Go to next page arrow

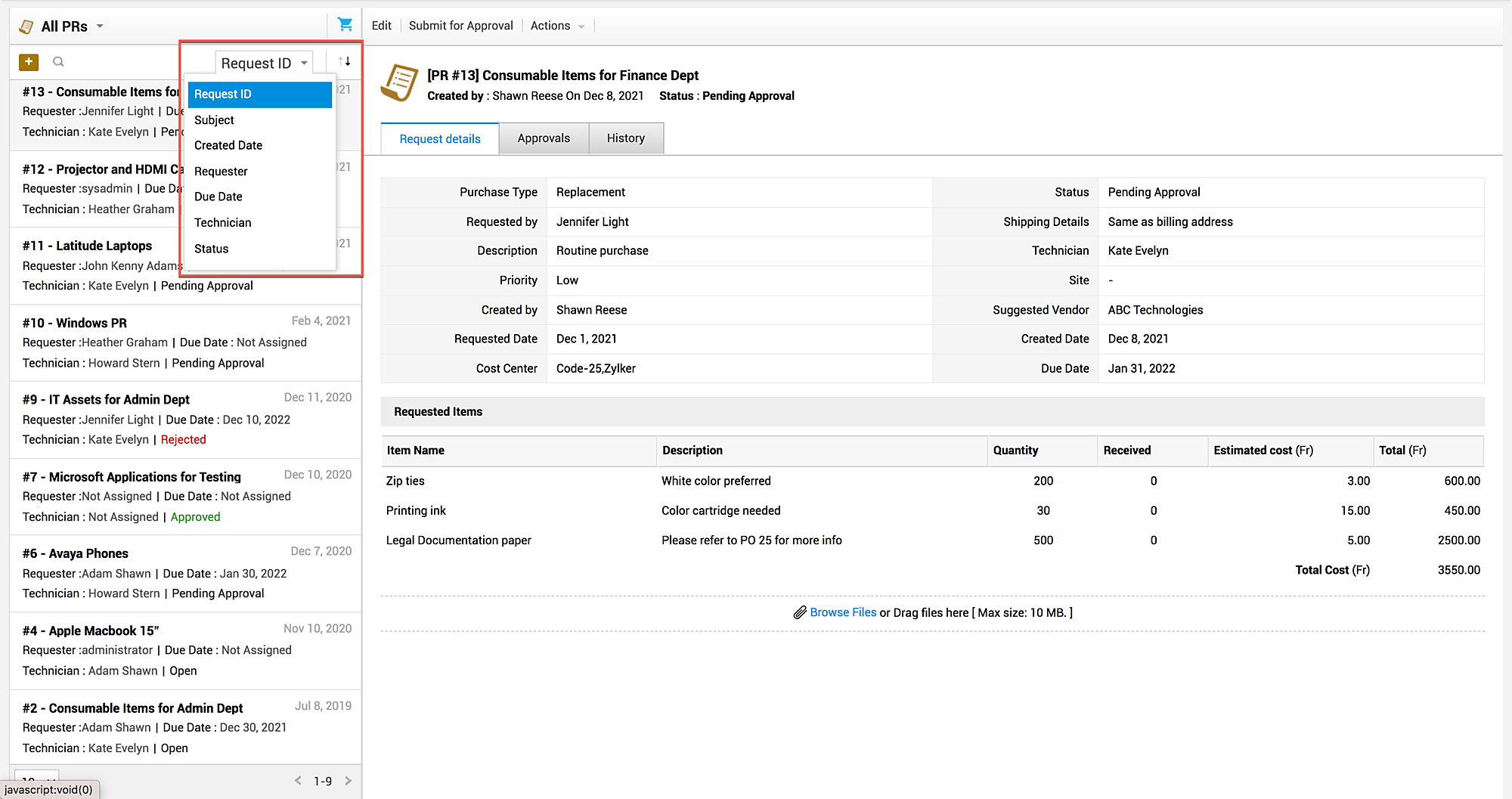click(349, 781)
